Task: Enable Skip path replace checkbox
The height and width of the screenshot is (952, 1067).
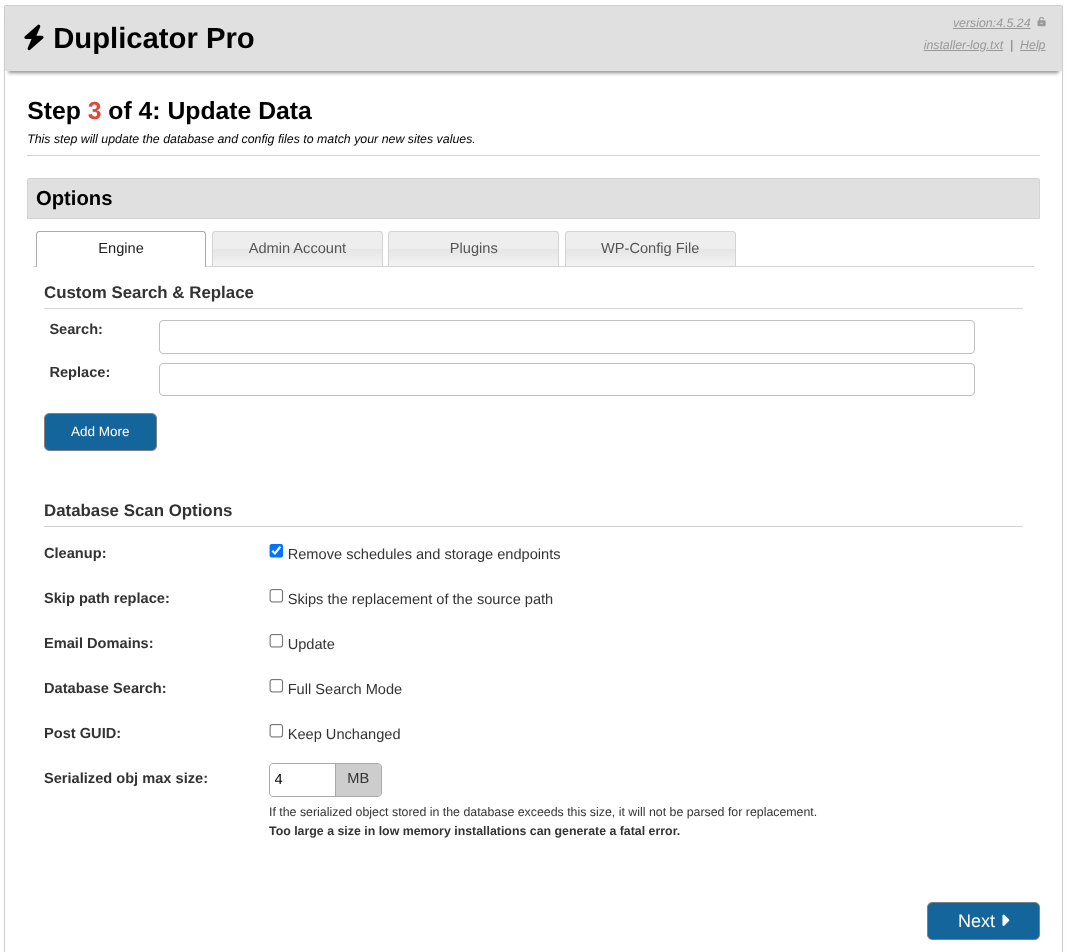Action: [277, 596]
